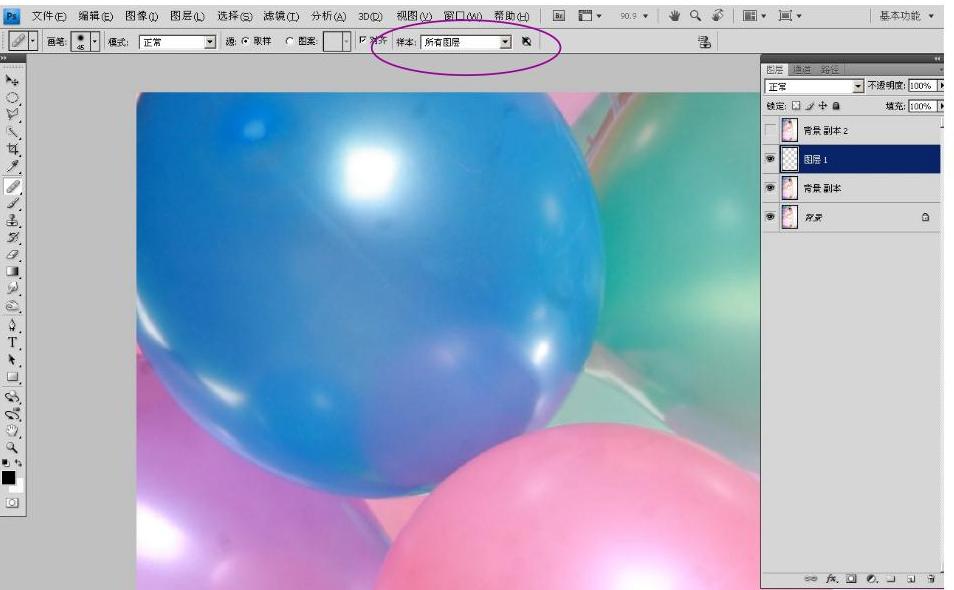
Task: Select the Elliptical Marquee tool
Action: tap(12, 97)
